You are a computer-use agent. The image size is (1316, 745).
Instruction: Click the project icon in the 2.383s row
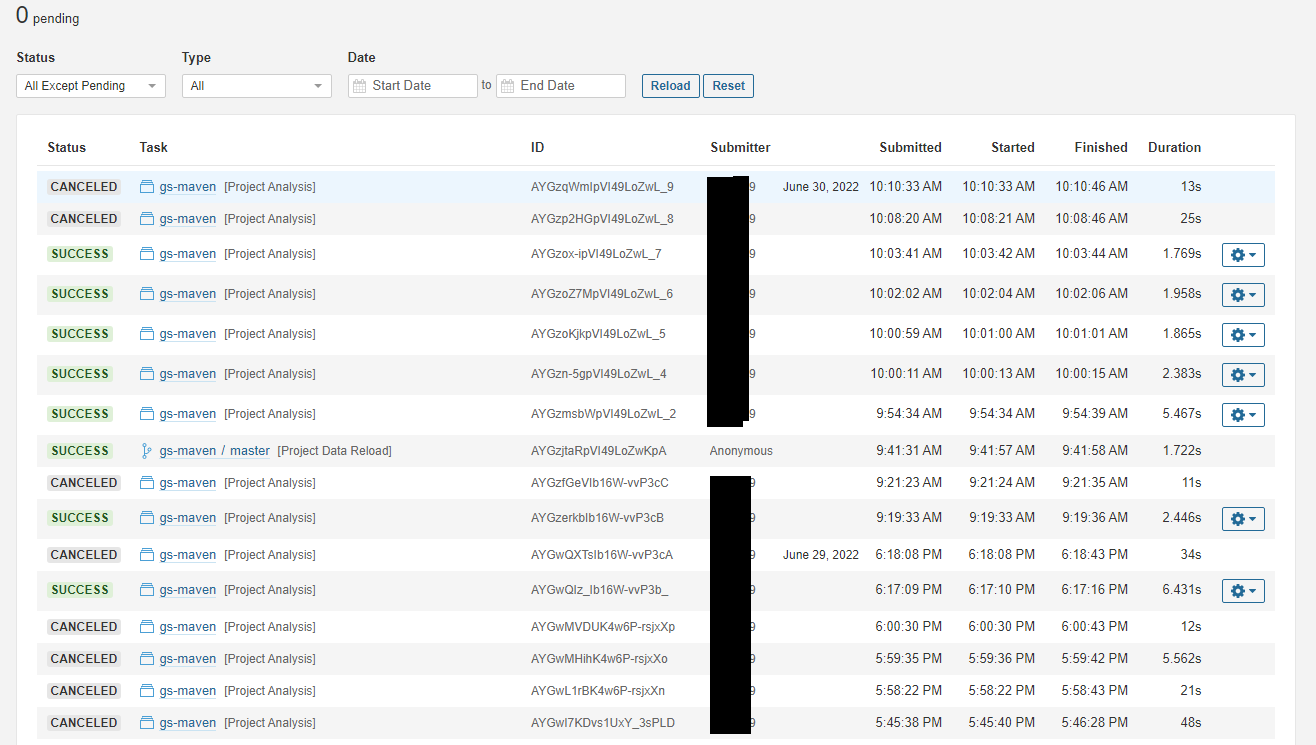click(147, 374)
